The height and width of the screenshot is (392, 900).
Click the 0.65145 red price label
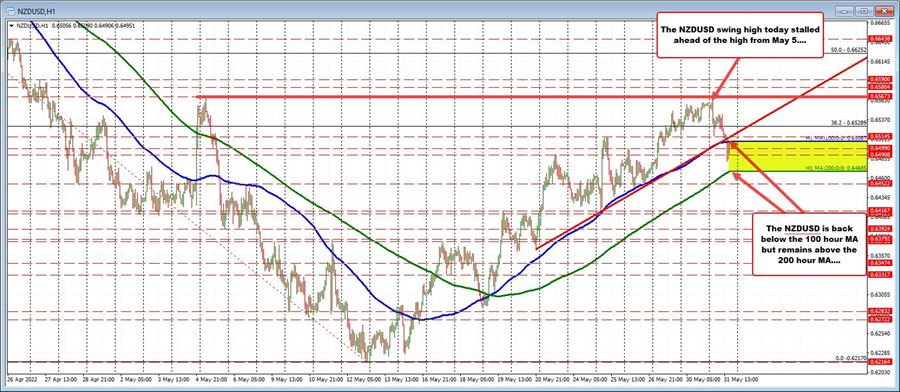pos(880,137)
